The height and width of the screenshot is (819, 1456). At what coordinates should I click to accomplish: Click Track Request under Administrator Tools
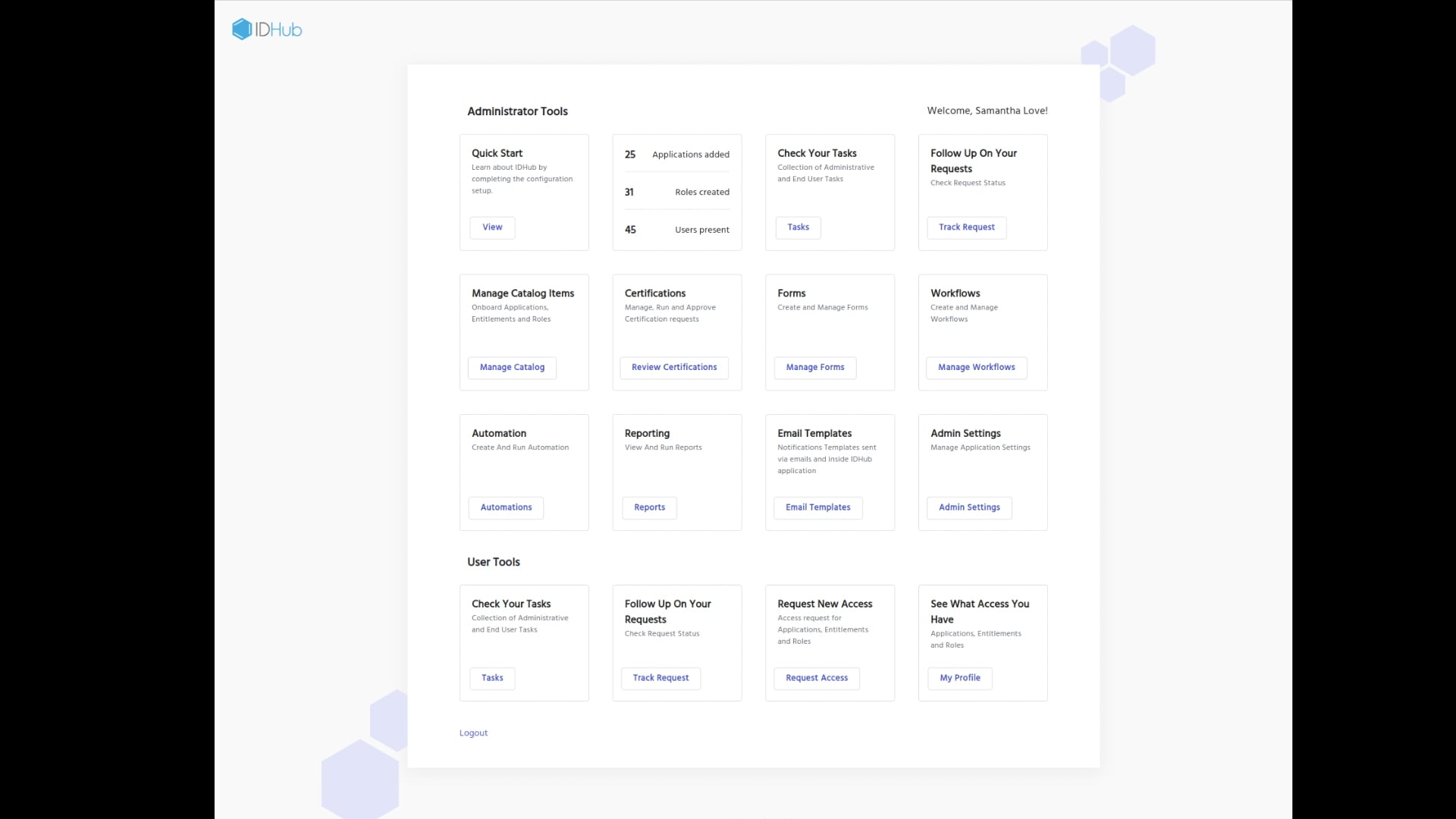(x=966, y=227)
